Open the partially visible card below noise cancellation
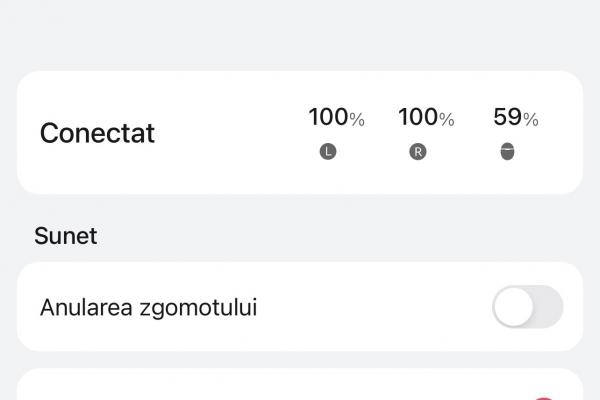 pos(300,385)
